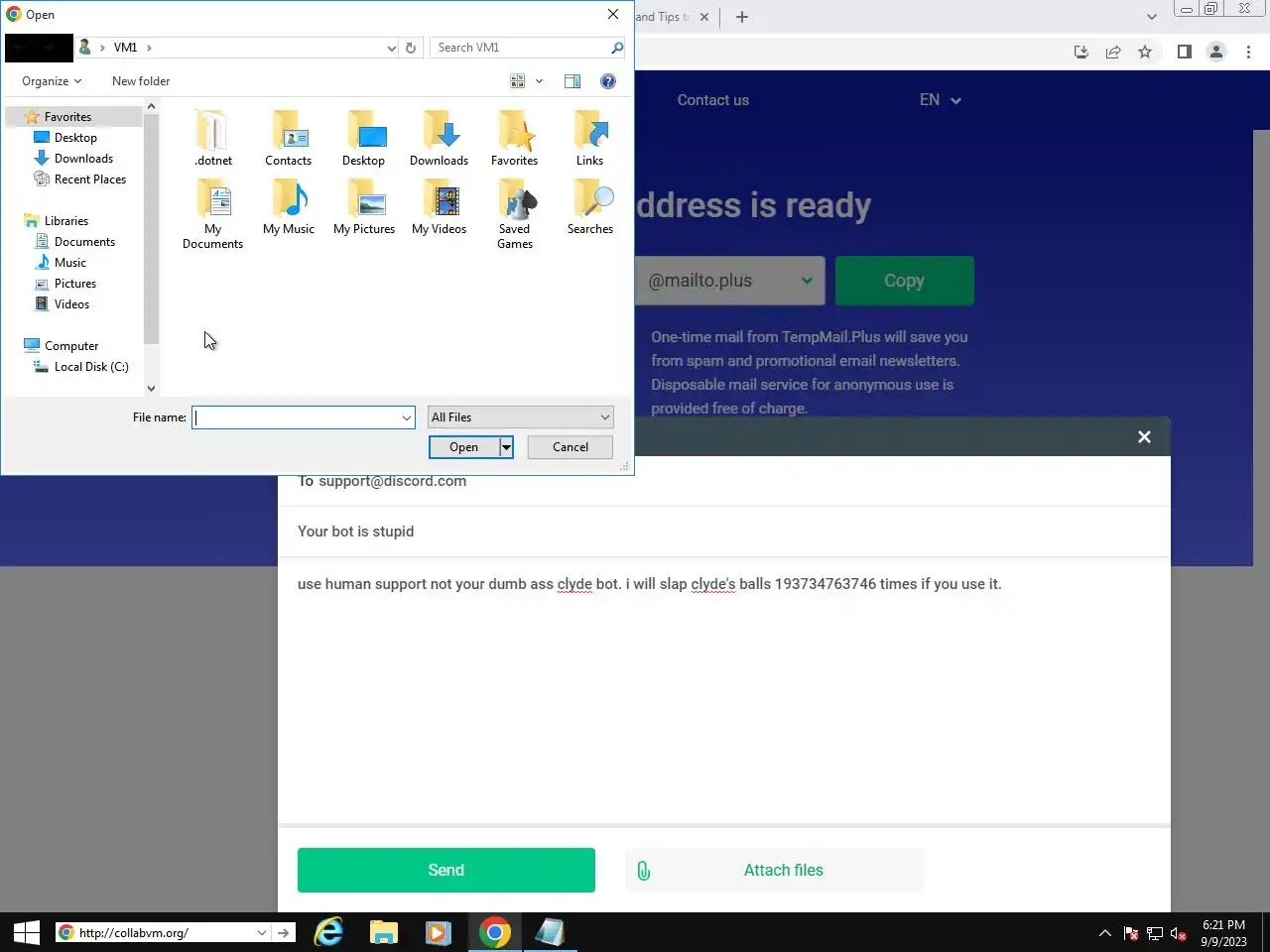Click the paperclip icon beside Attach files

[x=644, y=871]
